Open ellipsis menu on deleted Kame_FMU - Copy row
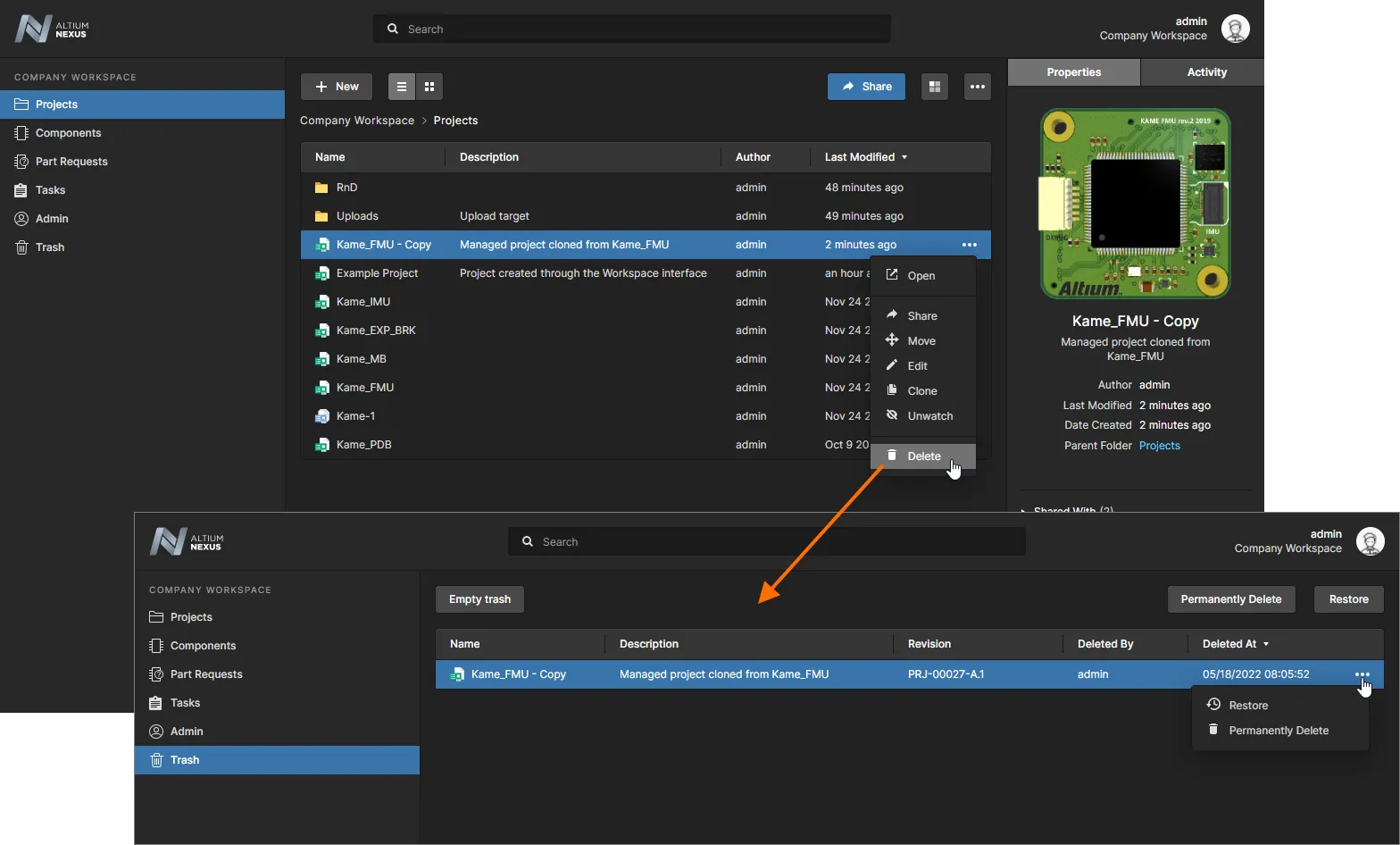This screenshot has height=845, width=1400. point(1362,674)
